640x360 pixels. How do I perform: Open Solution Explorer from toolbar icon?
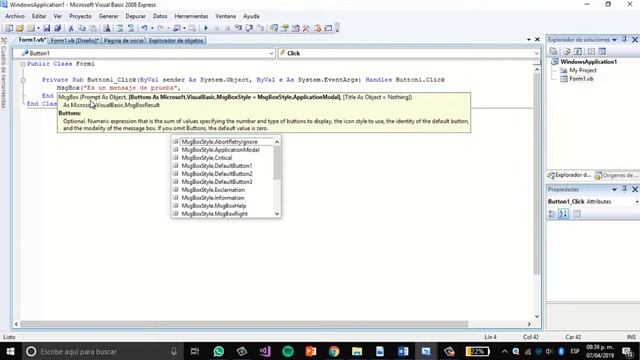tap(273, 28)
